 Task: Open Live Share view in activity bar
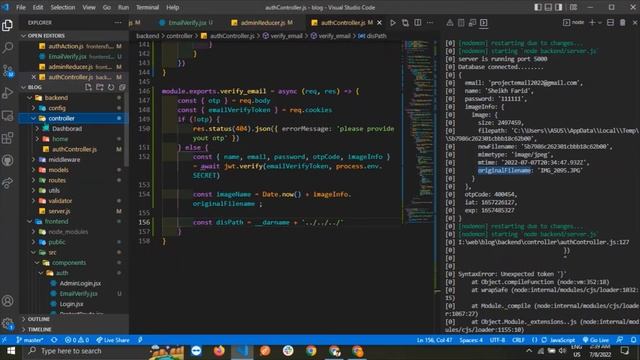[7, 183]
